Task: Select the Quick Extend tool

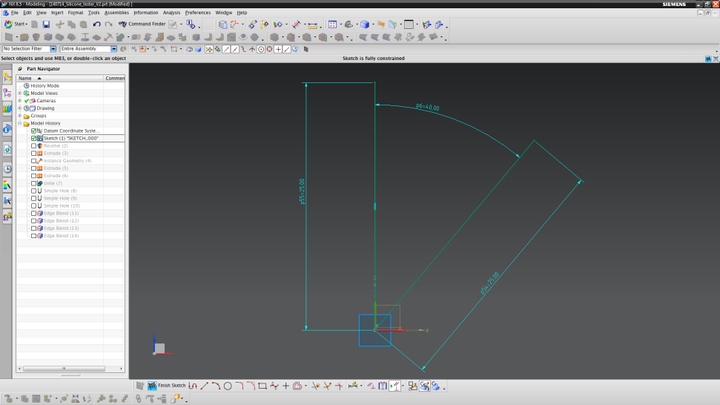Action: click(x=327, y=386)
